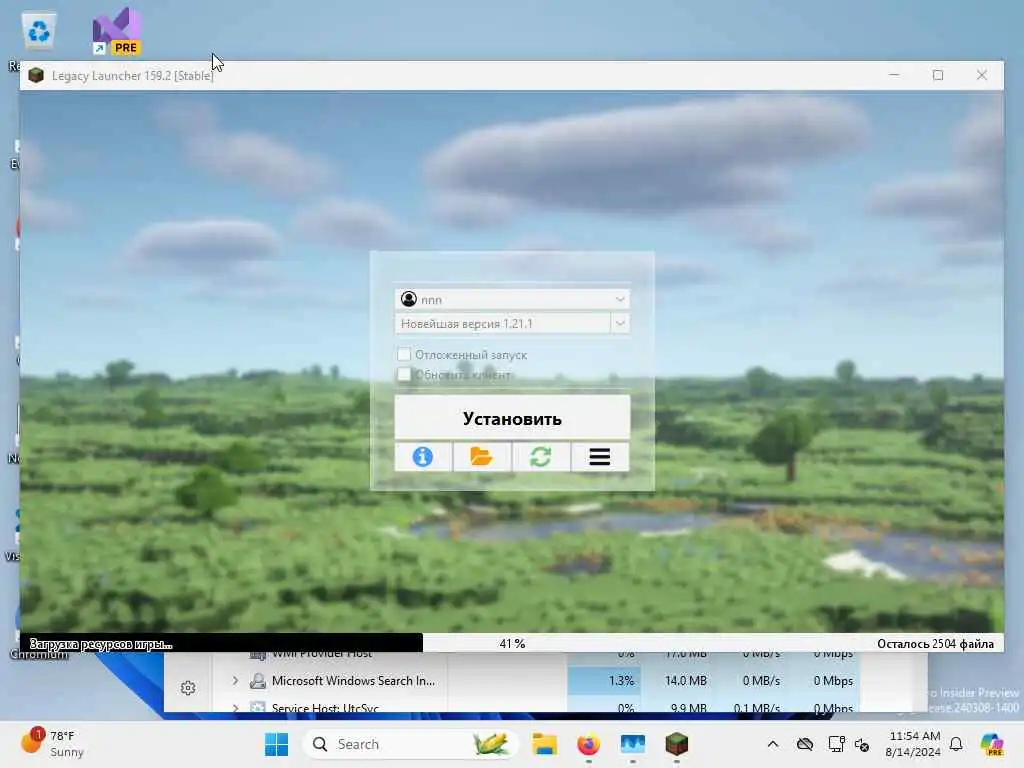Maximize the Legacy Launcher window

click(x=938, y=75)
